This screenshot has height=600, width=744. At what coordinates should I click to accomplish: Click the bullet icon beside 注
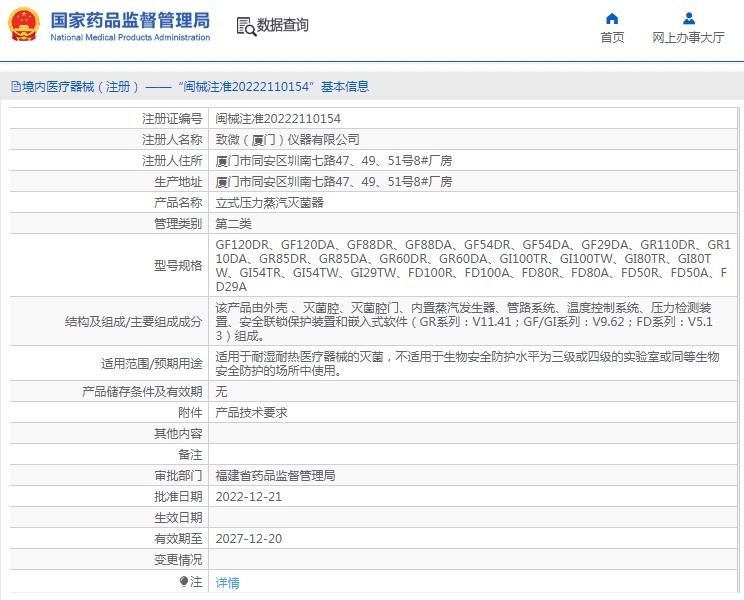point(184,582)
